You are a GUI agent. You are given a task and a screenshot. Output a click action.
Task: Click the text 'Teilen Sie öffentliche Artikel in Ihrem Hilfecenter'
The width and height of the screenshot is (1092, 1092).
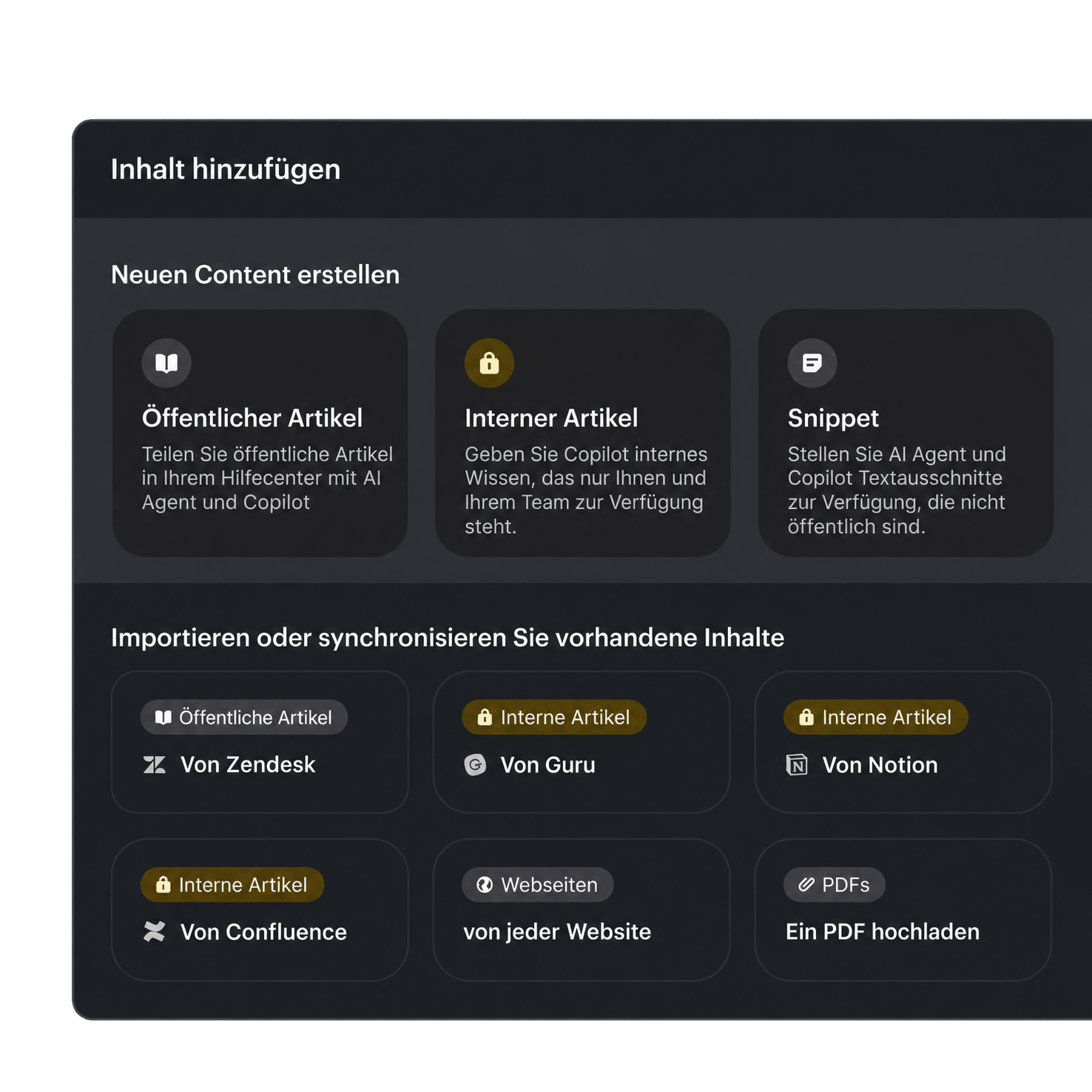pyautogui.click(x=267, y=466)
